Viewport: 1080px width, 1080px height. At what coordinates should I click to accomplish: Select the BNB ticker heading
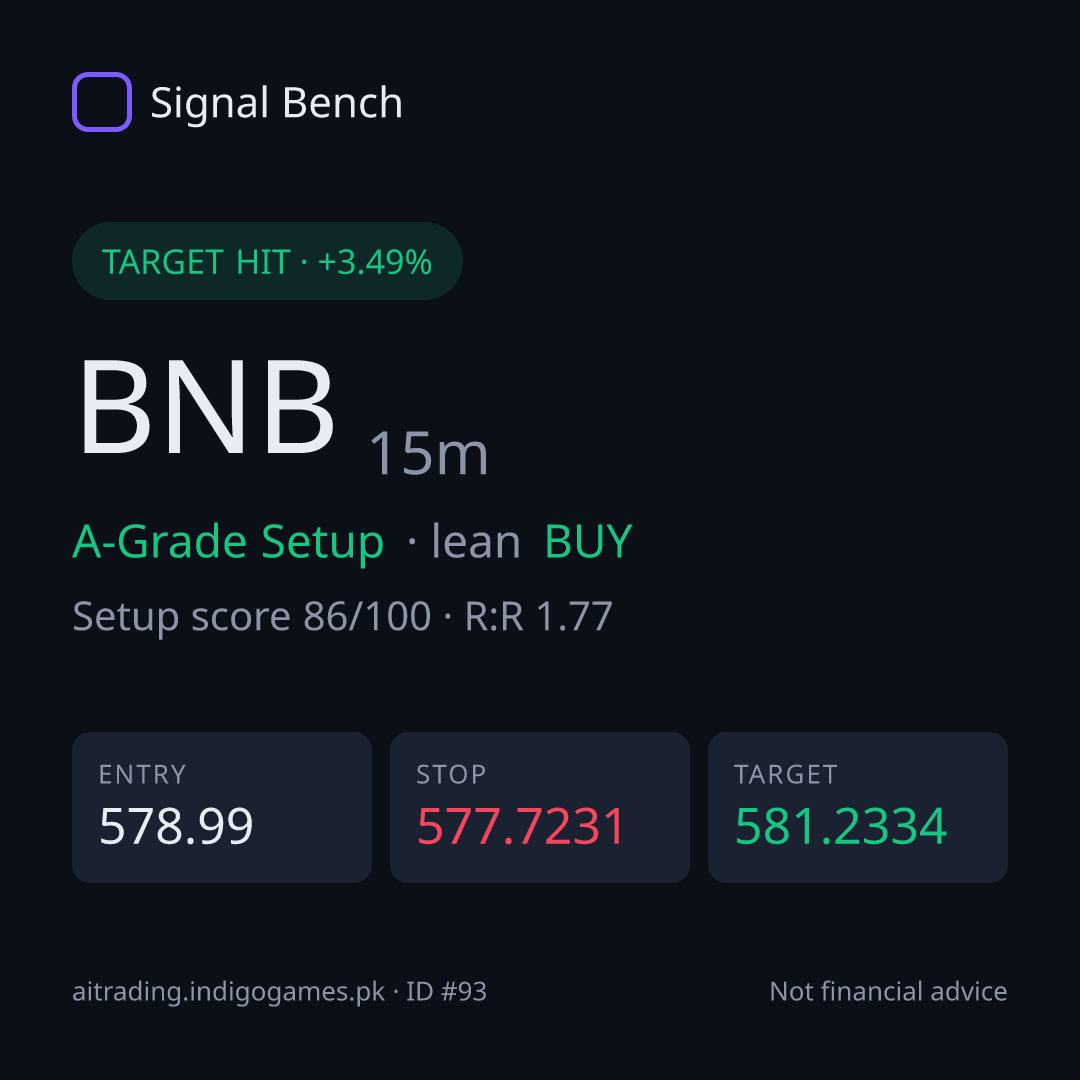(207, 406)
